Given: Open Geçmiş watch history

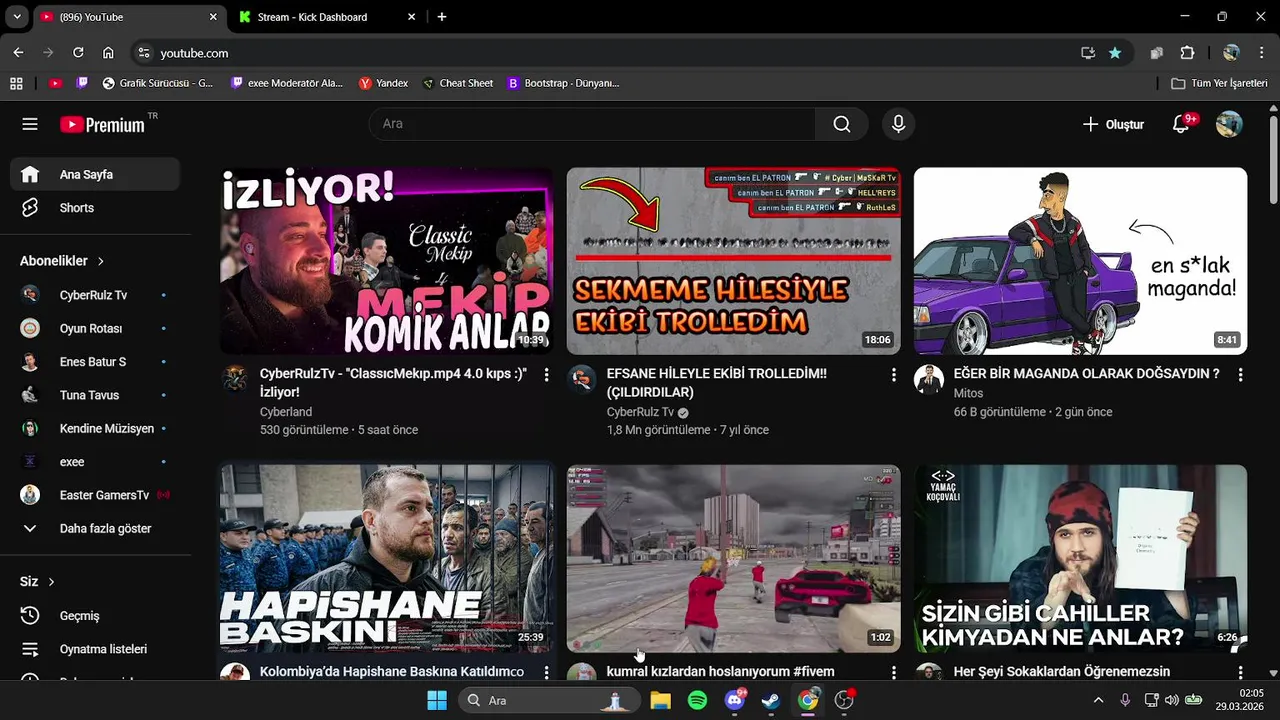Looking at the screenshot, I should [95, 616].
